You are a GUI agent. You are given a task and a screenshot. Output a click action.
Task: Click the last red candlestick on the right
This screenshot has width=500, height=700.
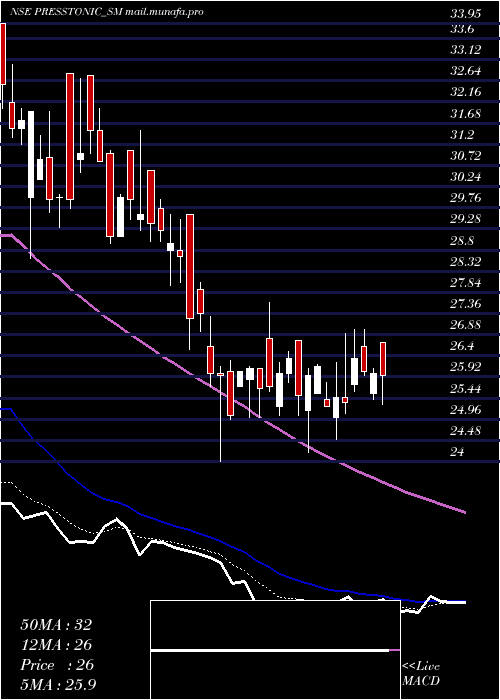pos(383,359)
